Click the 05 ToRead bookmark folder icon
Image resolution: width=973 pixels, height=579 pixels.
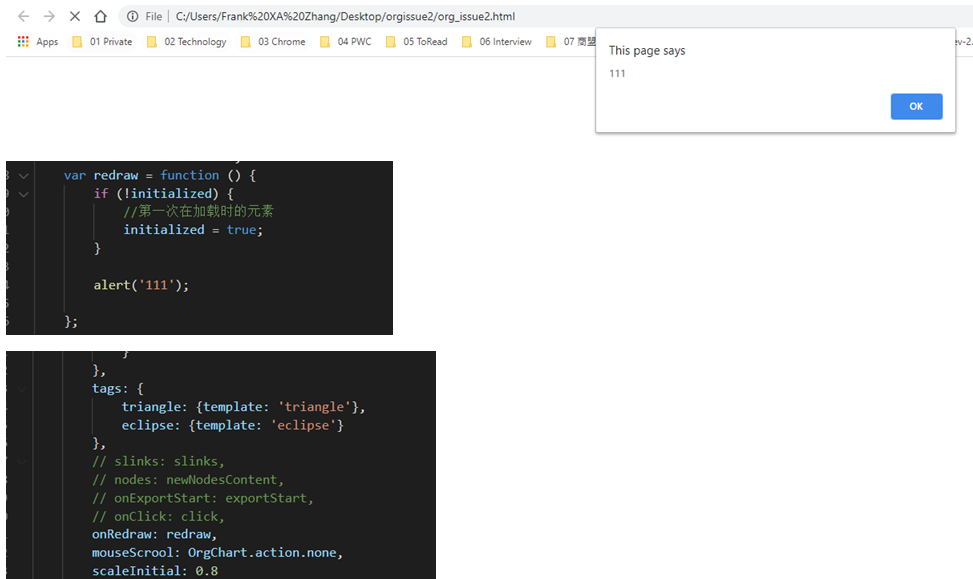pos(389,41)
